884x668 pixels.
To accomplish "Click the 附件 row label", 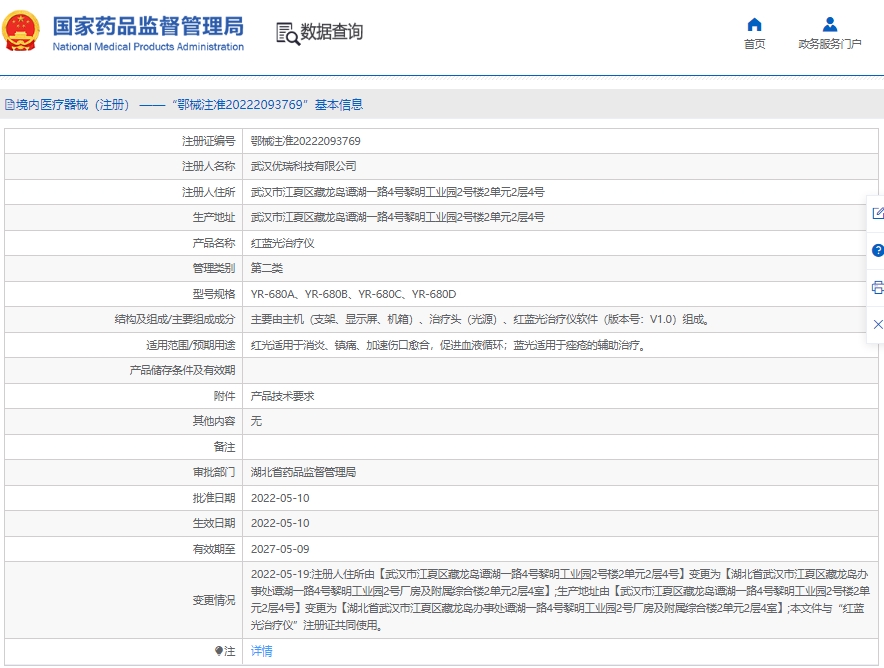I will pos(224,396).
